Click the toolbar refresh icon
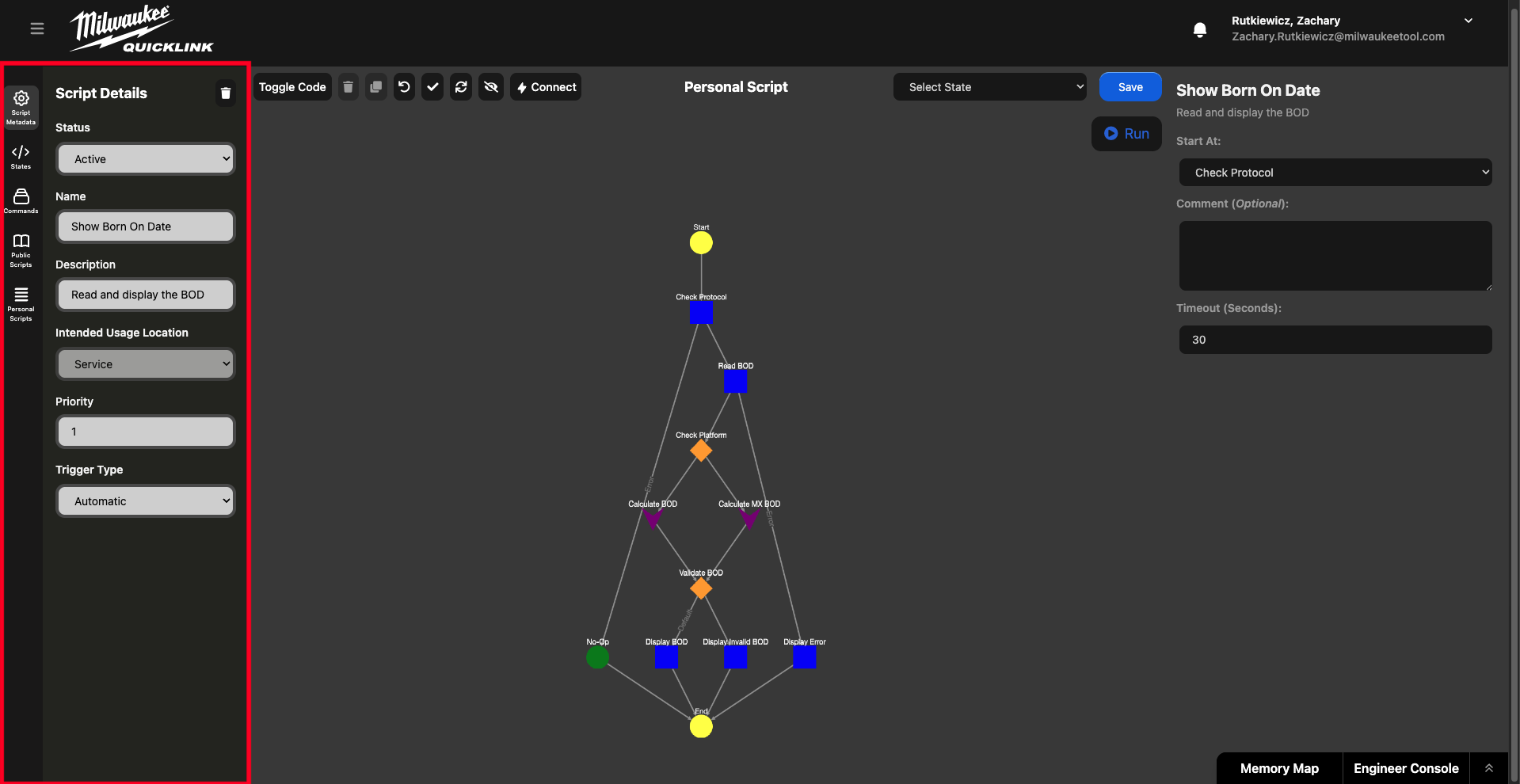 pos(461,87)
